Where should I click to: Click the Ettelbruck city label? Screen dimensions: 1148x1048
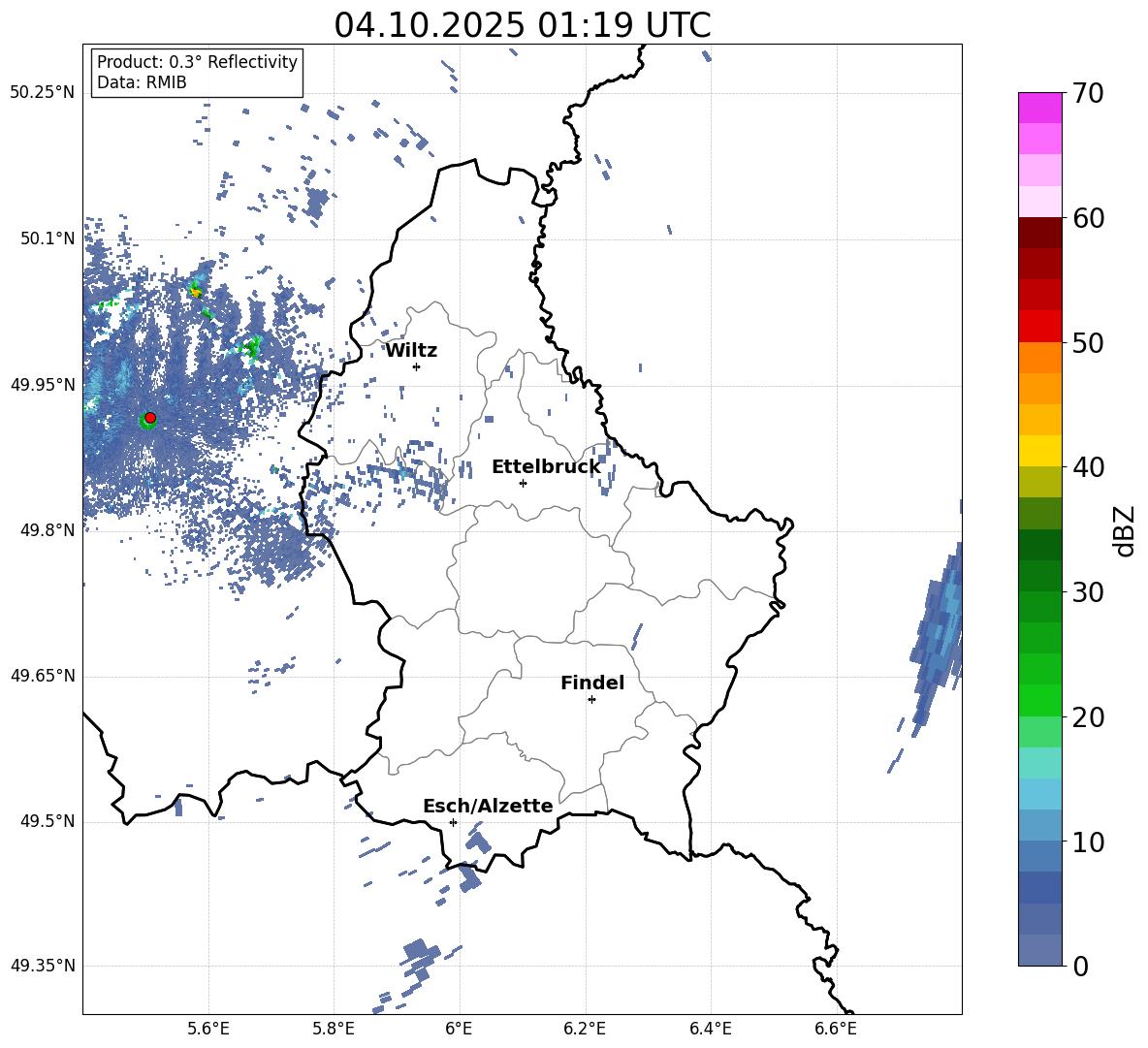coord(546,467)
